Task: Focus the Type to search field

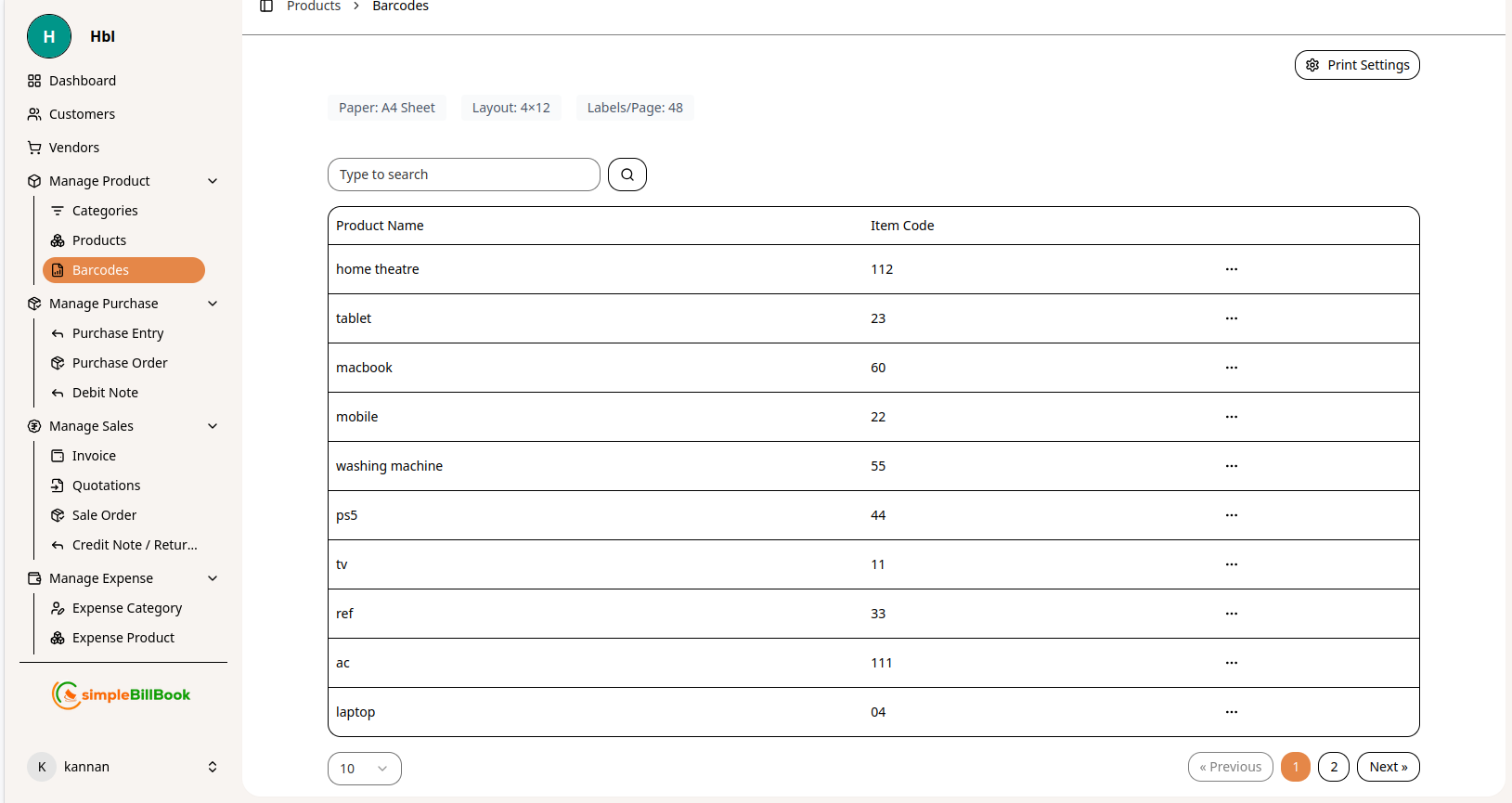Action: 463,175
